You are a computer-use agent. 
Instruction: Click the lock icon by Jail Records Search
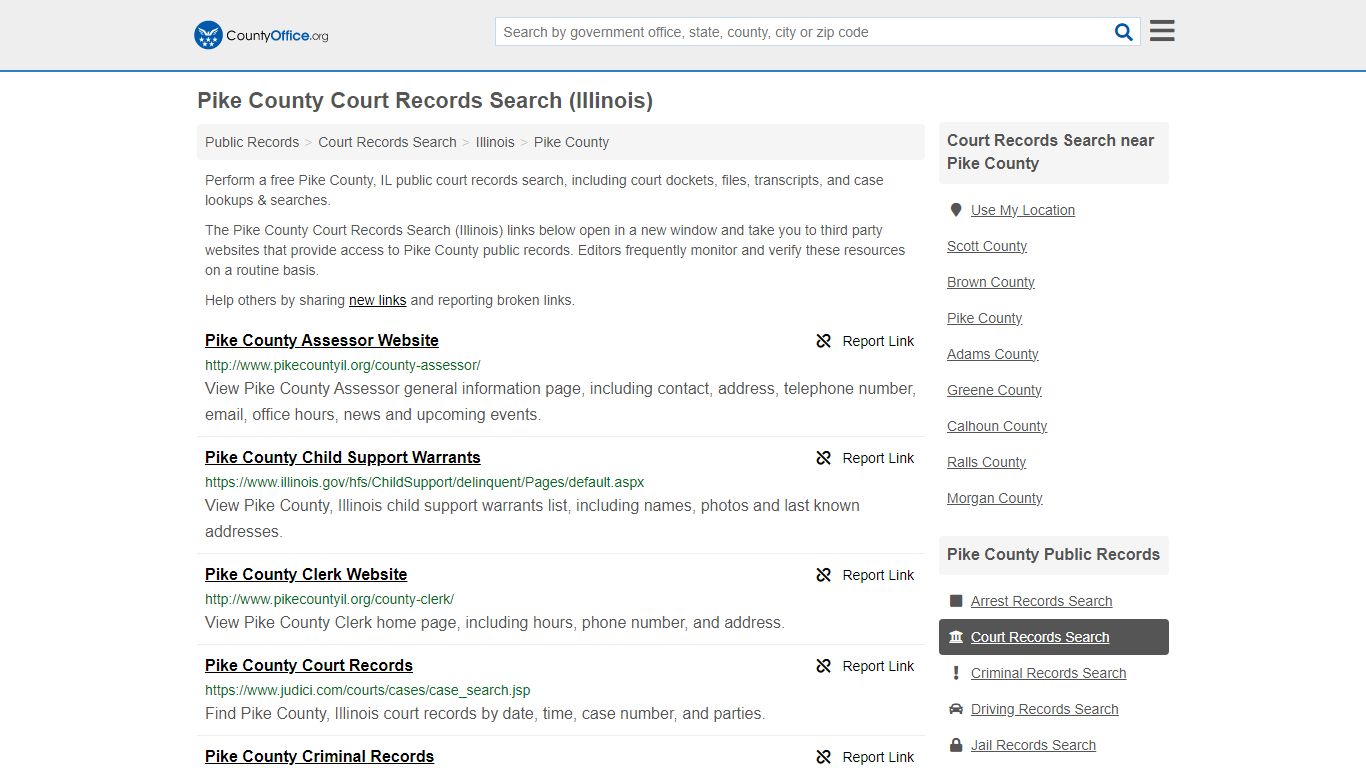pyautogui.click(x=956, y=745)
